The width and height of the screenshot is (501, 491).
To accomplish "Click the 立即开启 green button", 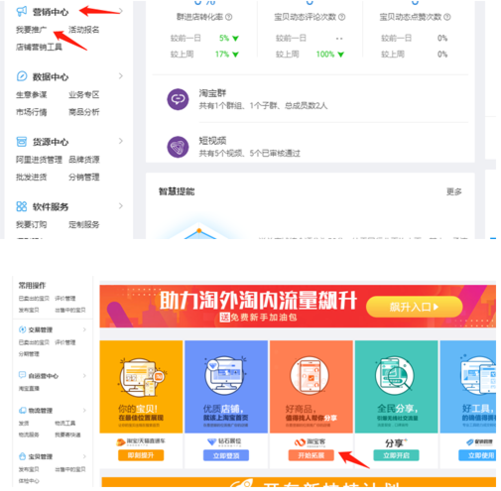I will (396, 455).
